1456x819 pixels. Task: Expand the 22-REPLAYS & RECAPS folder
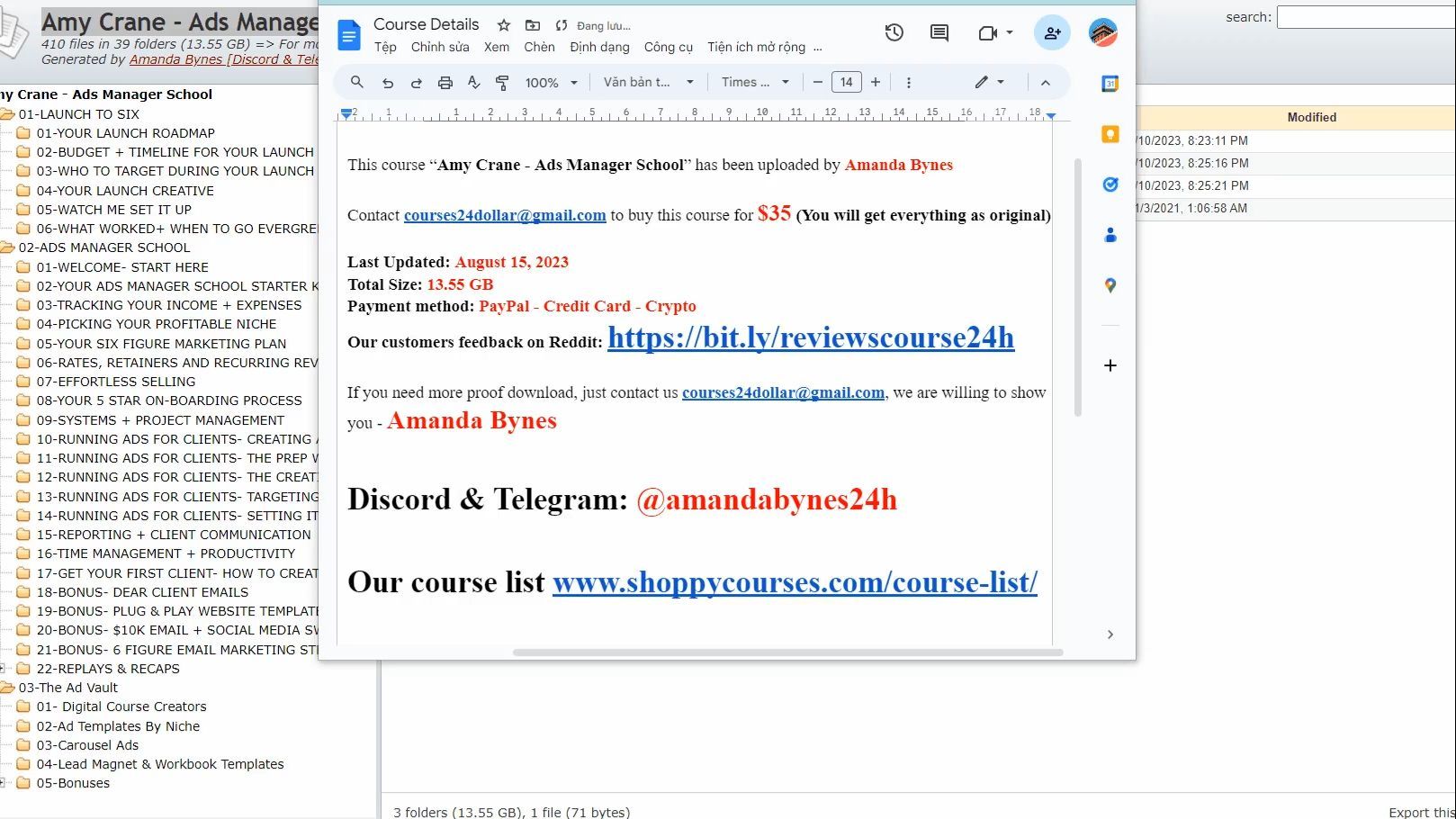[x=3, y=669]
